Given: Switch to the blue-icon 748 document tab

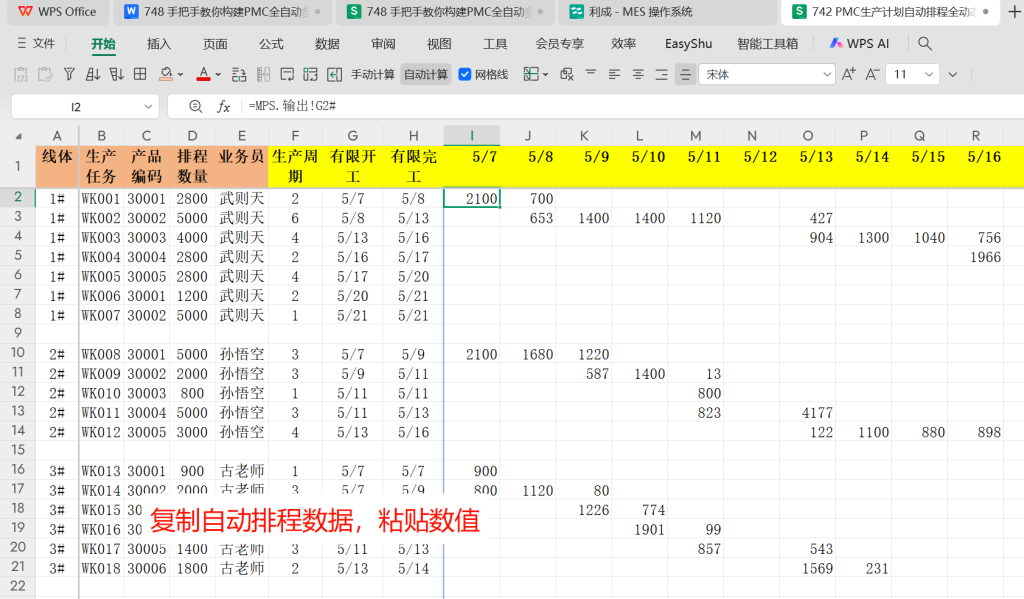Looking at the screenshot, I should (224, 12).
